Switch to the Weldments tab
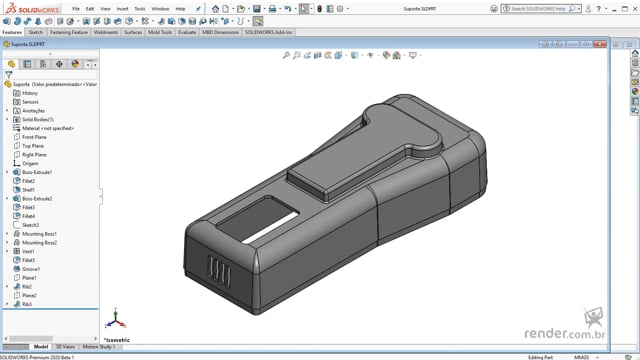 tap(106, 32)
